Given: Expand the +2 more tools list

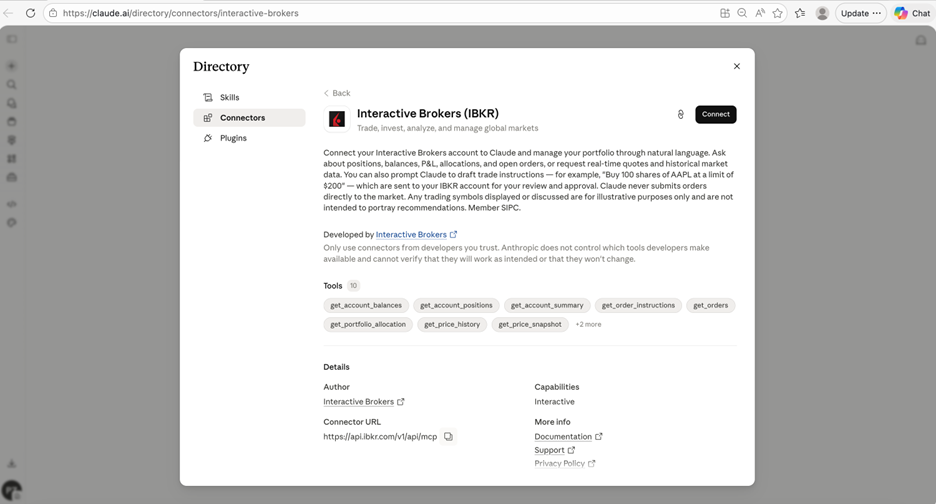Looking at the screenshot, I should click(589, 324).
